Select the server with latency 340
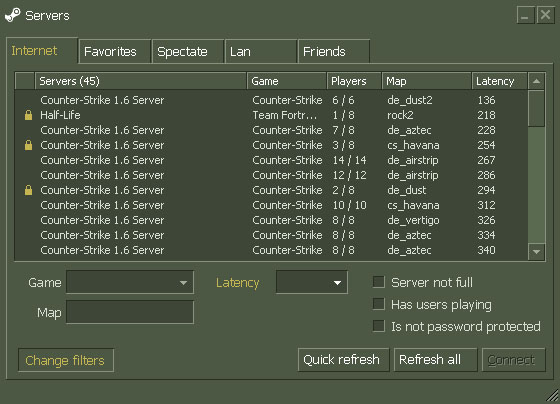 tap(271, 250)
